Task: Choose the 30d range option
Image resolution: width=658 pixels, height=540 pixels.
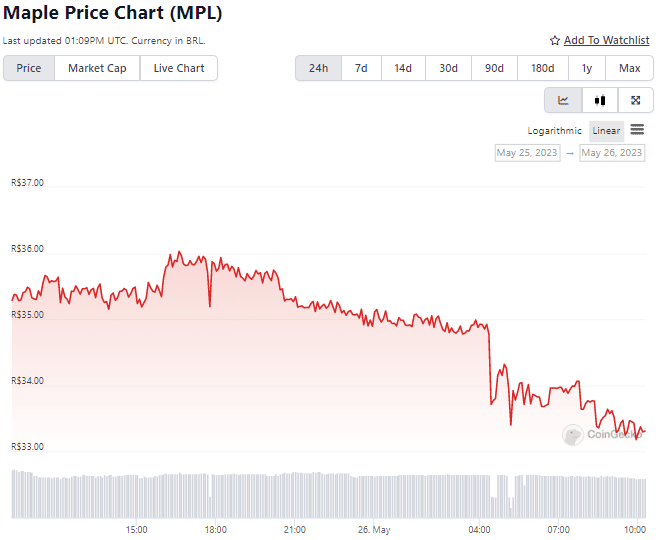Action: [448, 68]
